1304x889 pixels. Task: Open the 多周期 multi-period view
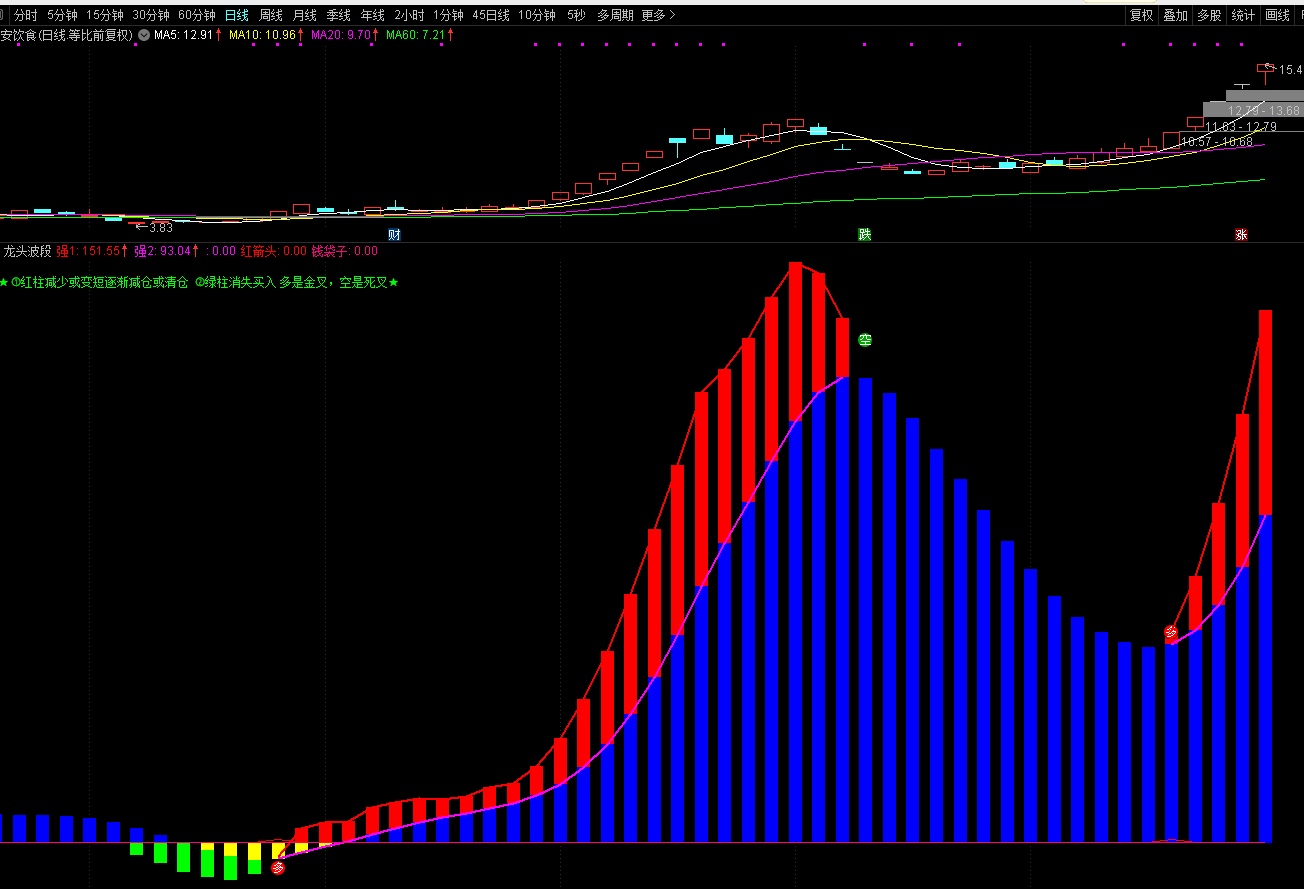tap(615, 15)
